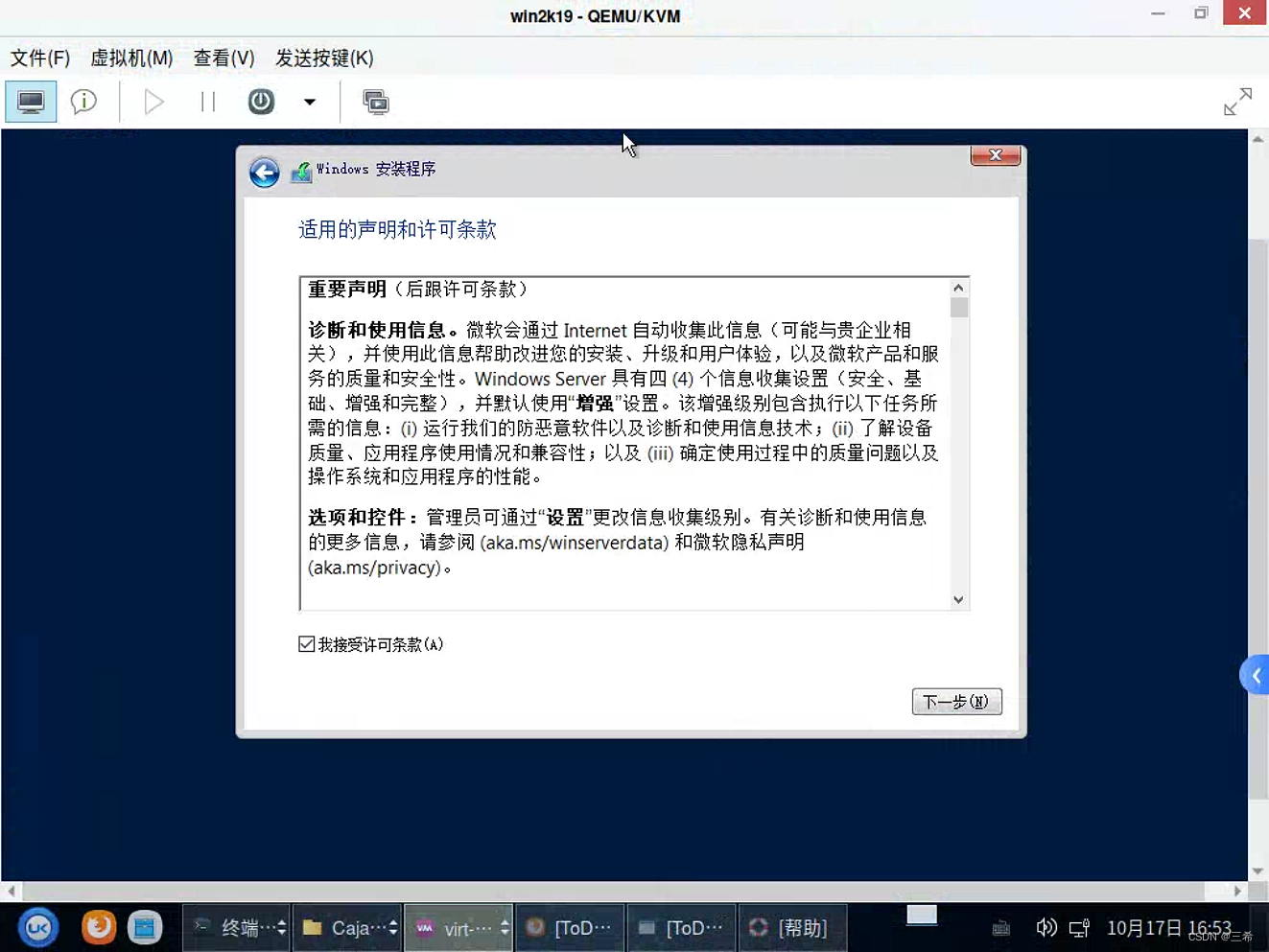
Task: Open the network tray icon
Action: (x=1079, y=928)
